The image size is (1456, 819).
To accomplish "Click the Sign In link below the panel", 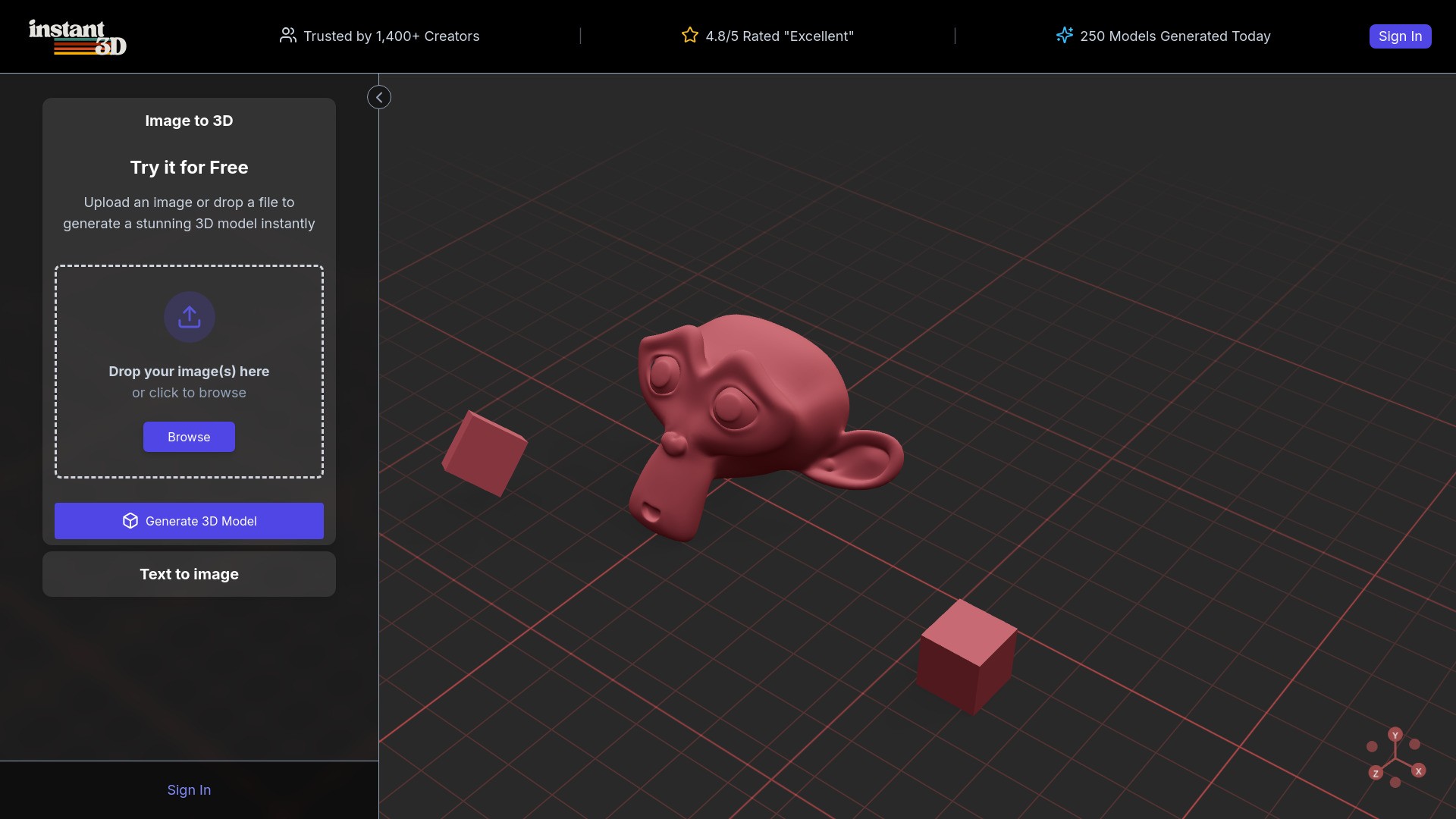I will [x=189, y=789].
